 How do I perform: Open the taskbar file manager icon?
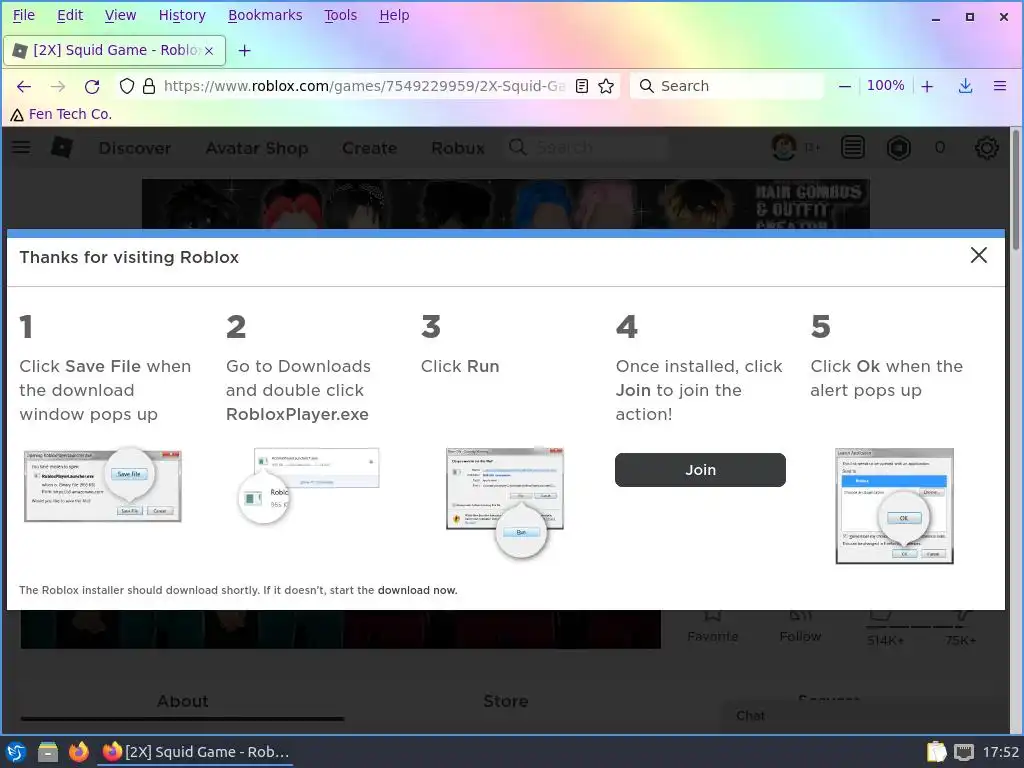point(48,752)
